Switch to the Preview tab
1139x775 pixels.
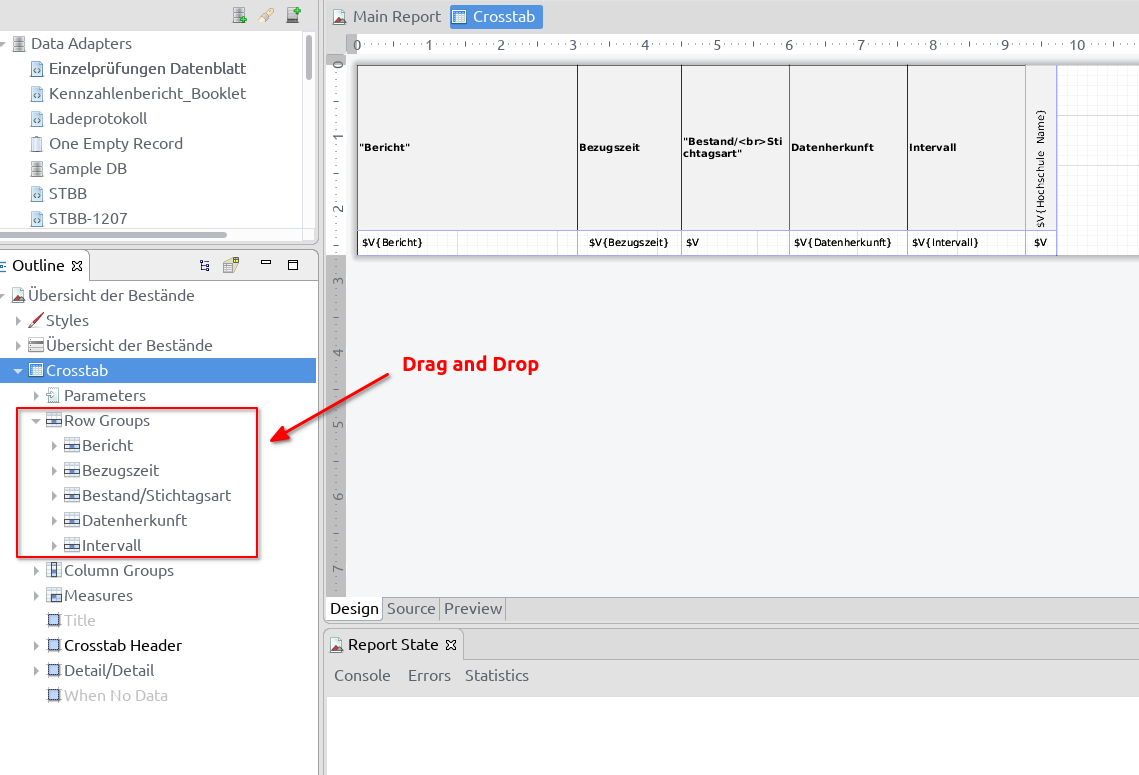pos(473,609)
